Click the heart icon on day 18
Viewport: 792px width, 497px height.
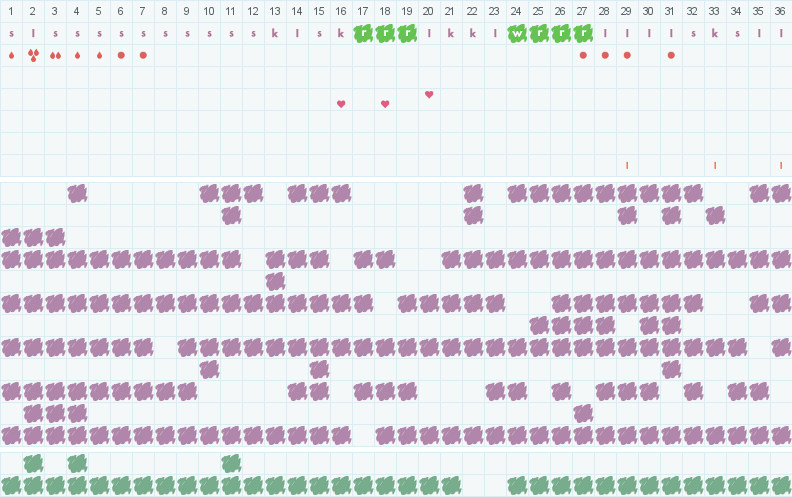[385, 104]
